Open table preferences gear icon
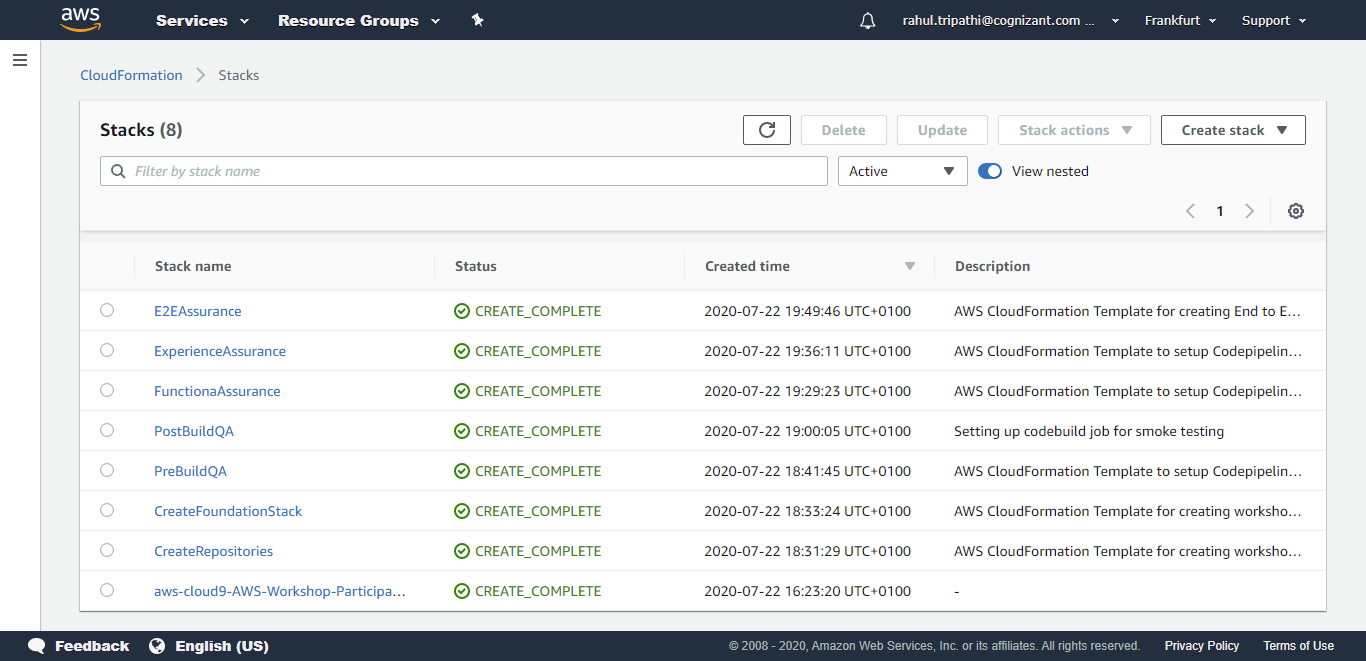 click(x=1296, y=211)
